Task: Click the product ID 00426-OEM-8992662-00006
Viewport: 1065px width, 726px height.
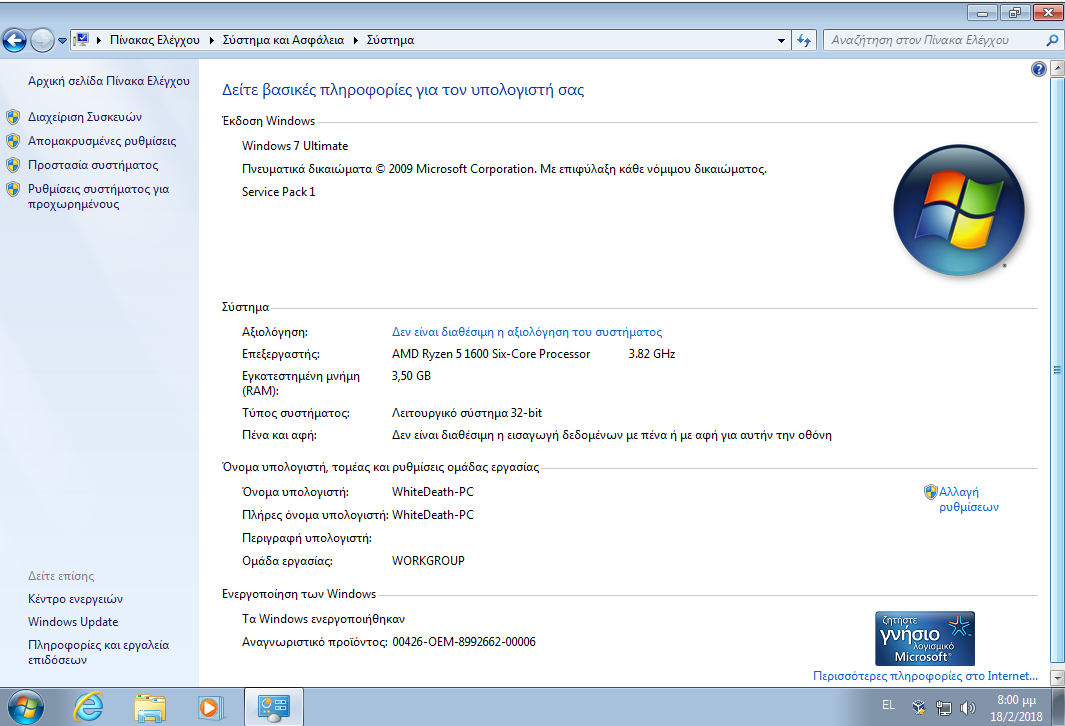Action: [x=464, y=642]
